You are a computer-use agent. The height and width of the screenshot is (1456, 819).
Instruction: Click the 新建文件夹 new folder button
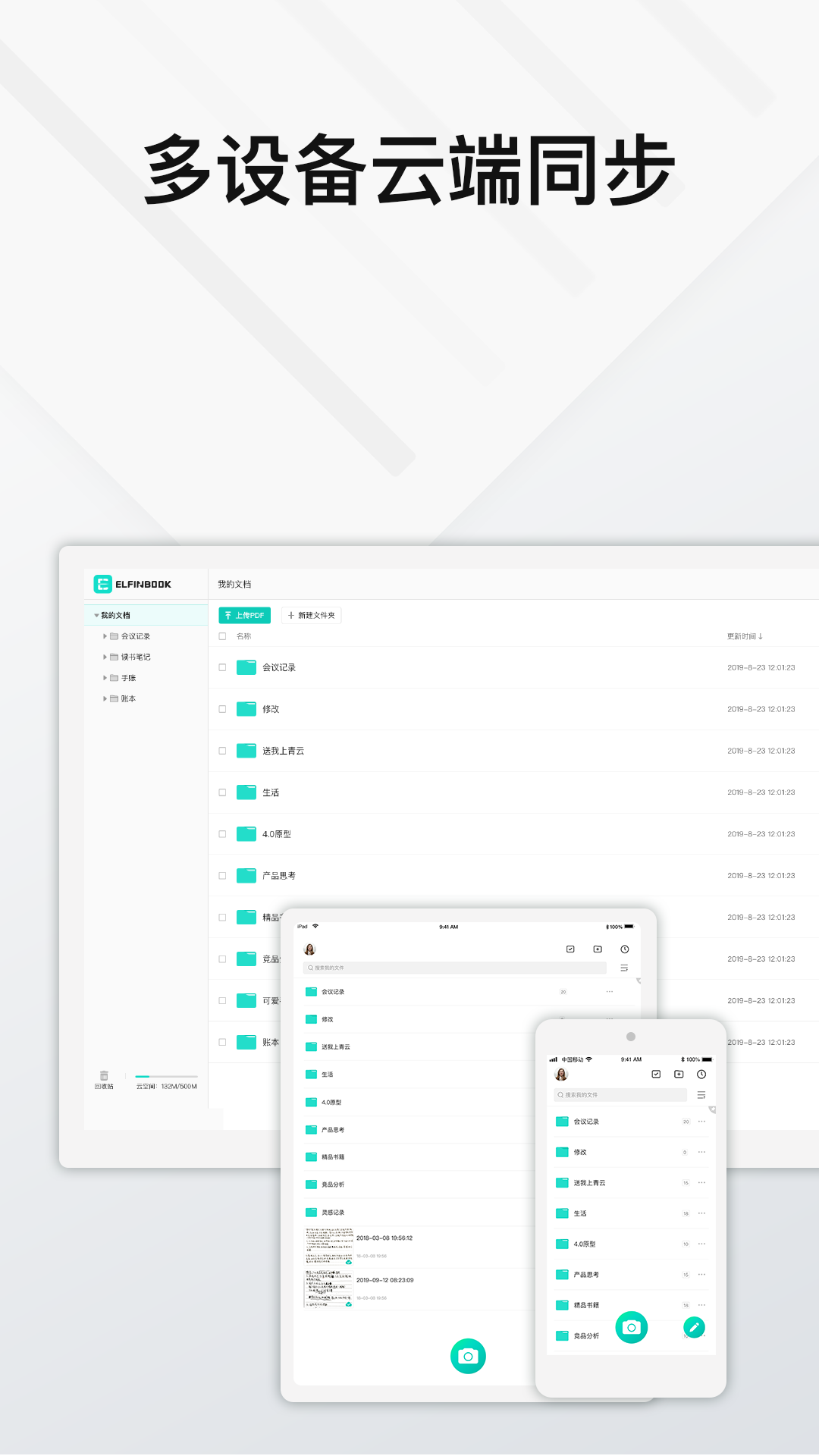(311, 615)
